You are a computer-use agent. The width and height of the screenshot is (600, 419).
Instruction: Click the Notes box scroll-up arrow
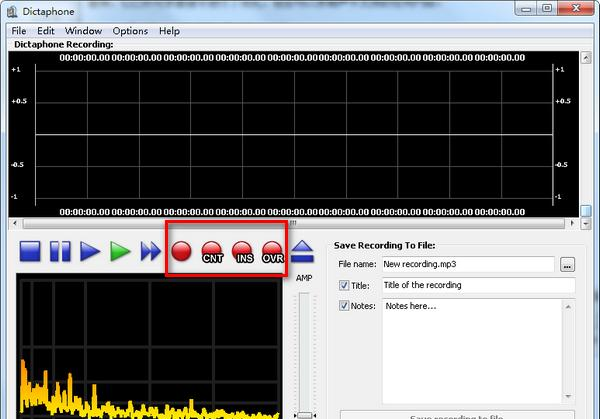(x=568, y=307)
